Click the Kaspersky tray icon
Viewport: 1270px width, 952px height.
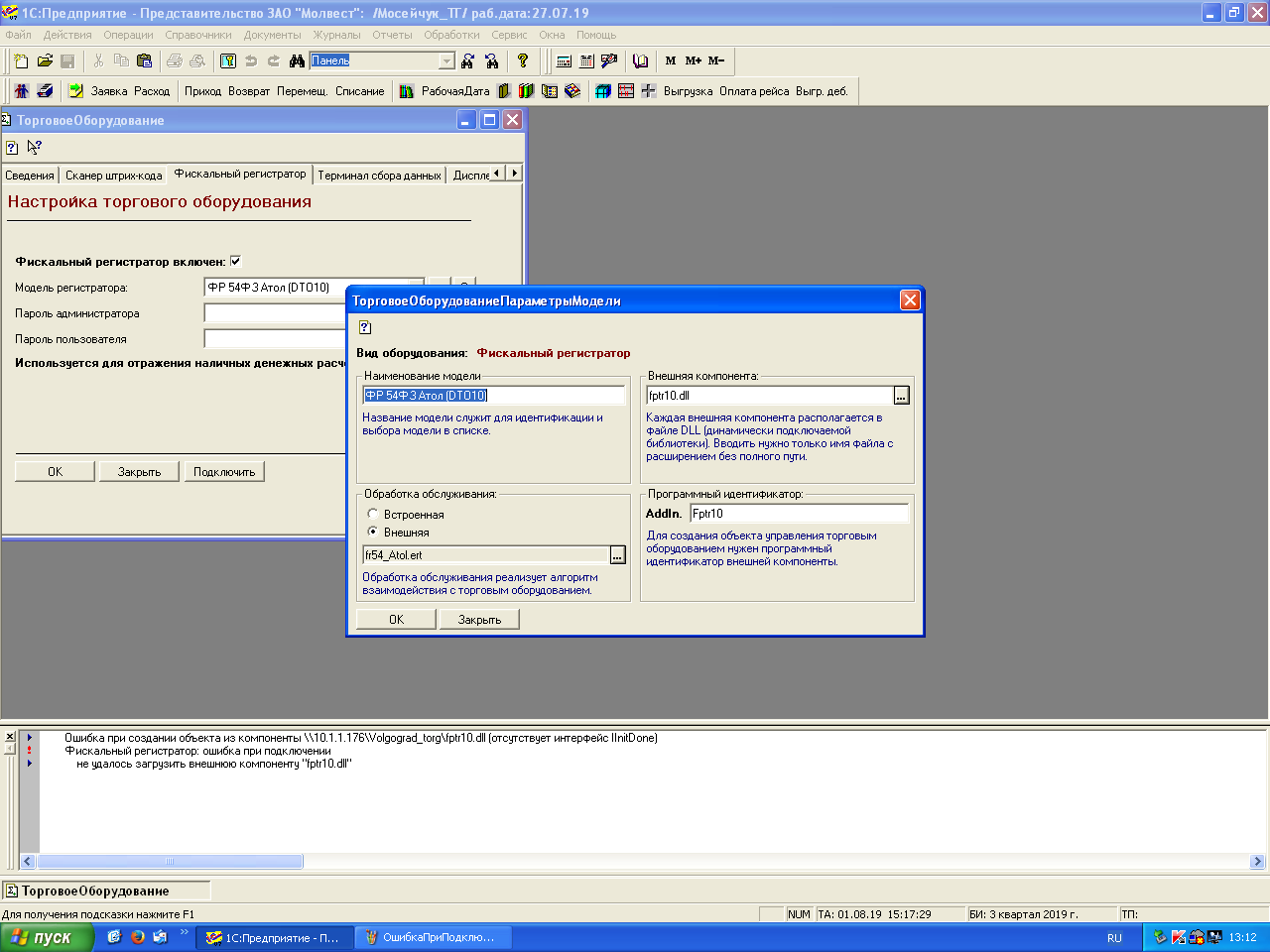pos(1179,937)
